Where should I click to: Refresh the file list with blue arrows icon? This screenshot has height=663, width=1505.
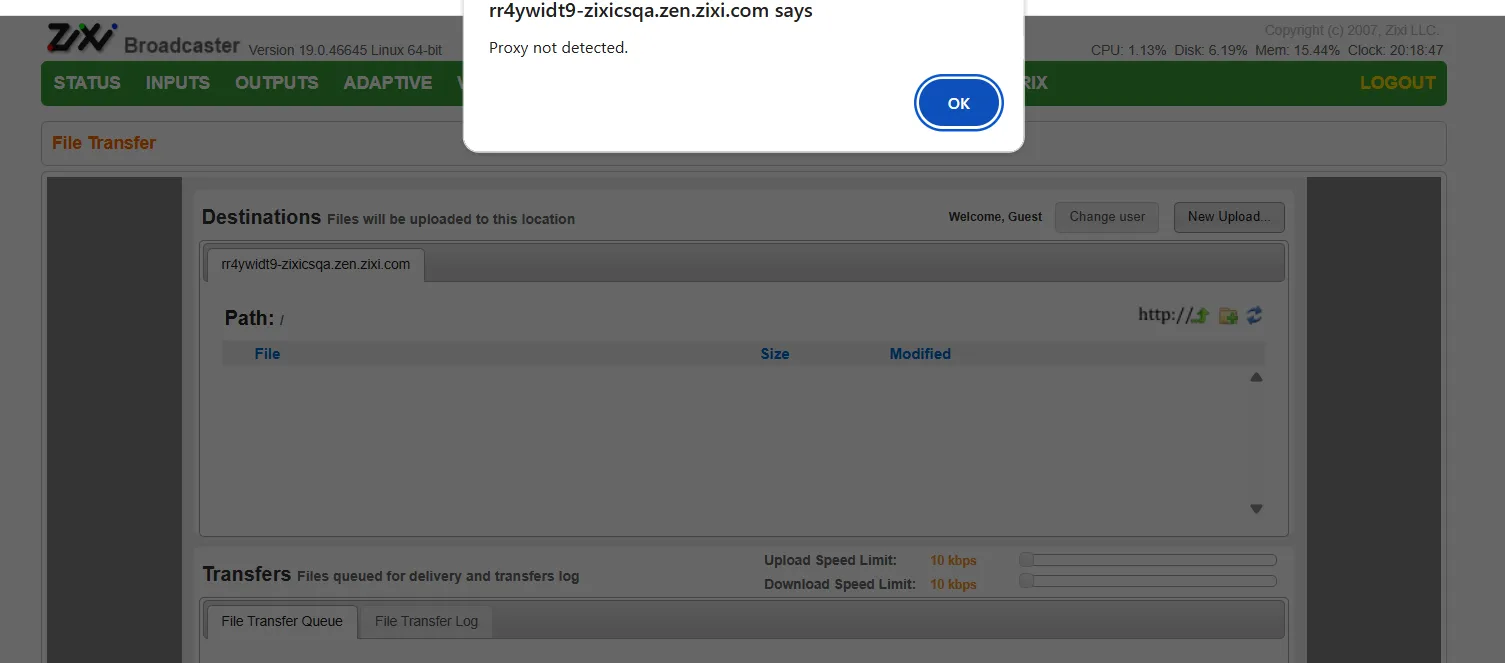[x=1254, y=315]
